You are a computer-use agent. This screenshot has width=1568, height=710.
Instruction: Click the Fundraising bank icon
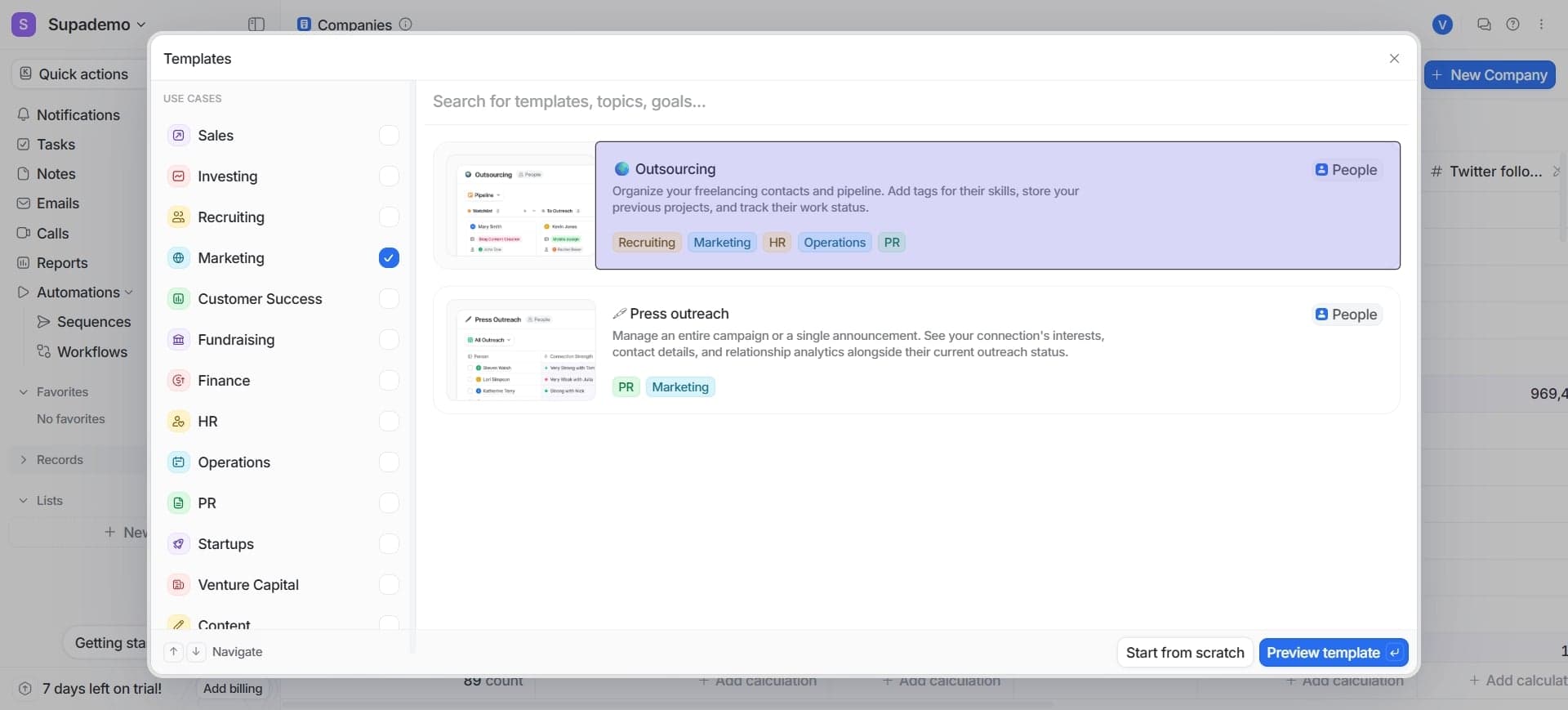pos(178,340)
